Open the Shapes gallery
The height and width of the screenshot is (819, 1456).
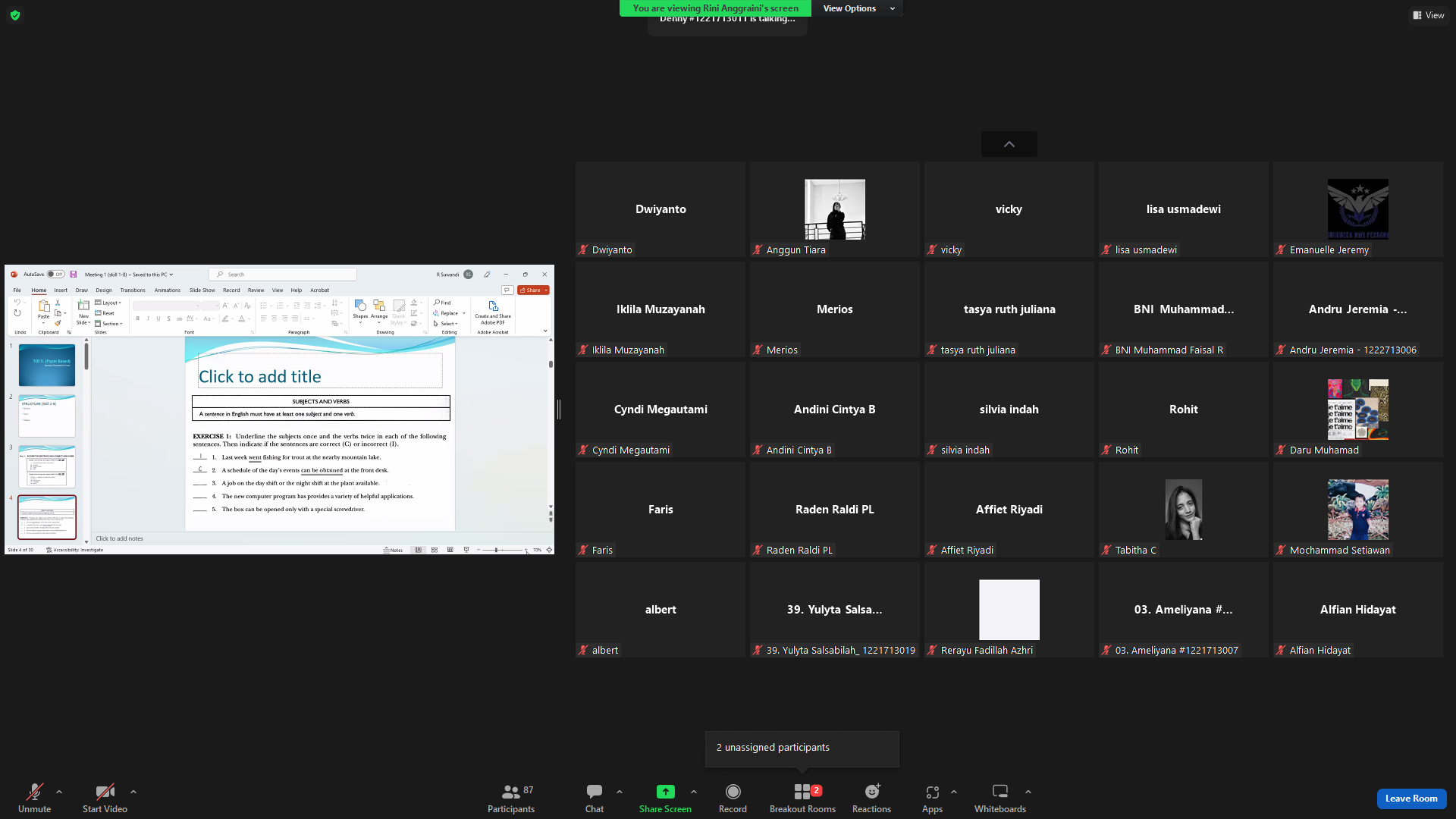pyautogui.click(x=360, y=311)
